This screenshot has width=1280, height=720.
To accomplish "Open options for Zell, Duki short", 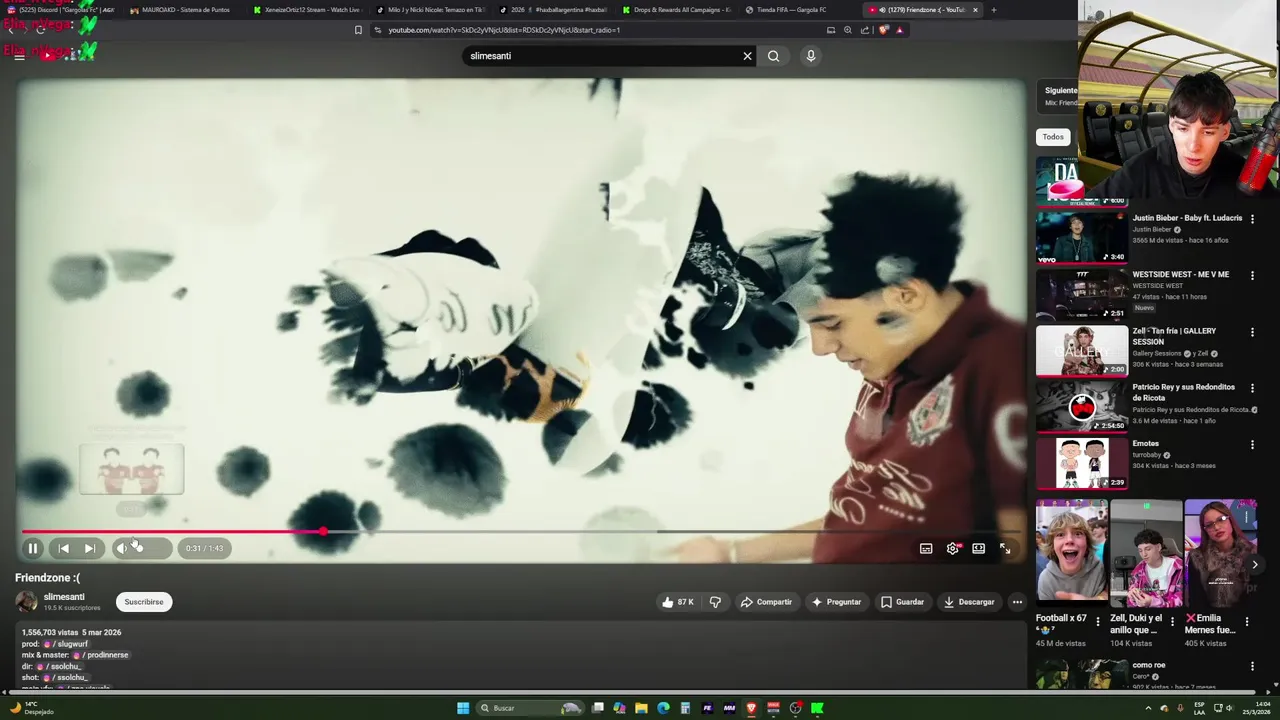I will pos(1172,622).
